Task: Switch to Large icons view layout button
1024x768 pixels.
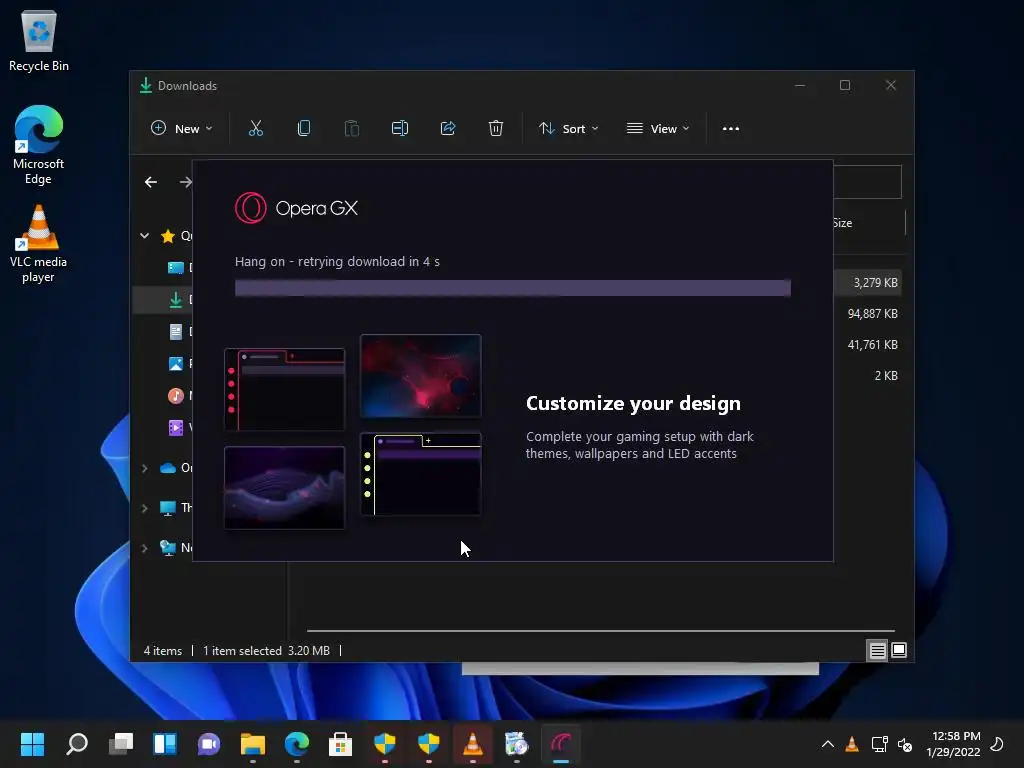Action: pos(899,650)
